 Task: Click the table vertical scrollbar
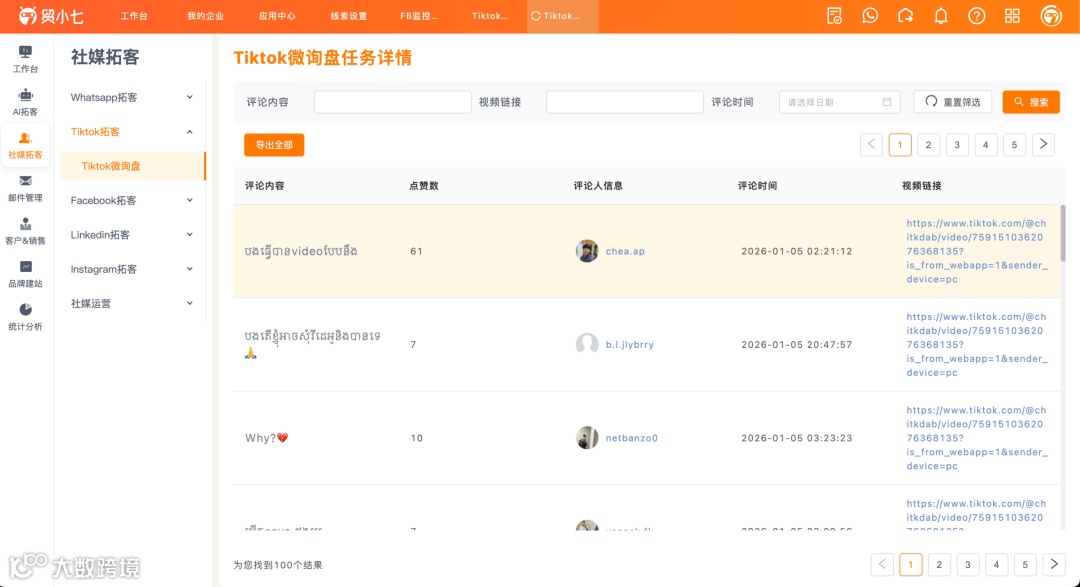click(1063, 233)
